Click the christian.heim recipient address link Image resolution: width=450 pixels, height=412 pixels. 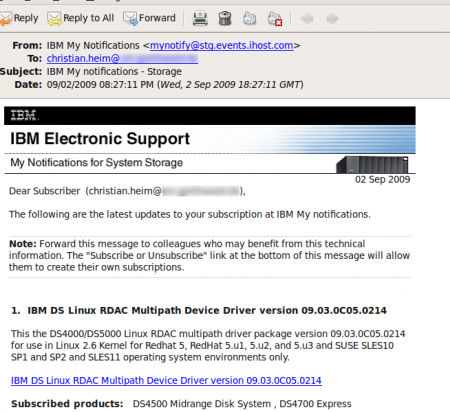click(x=122, y=58)
